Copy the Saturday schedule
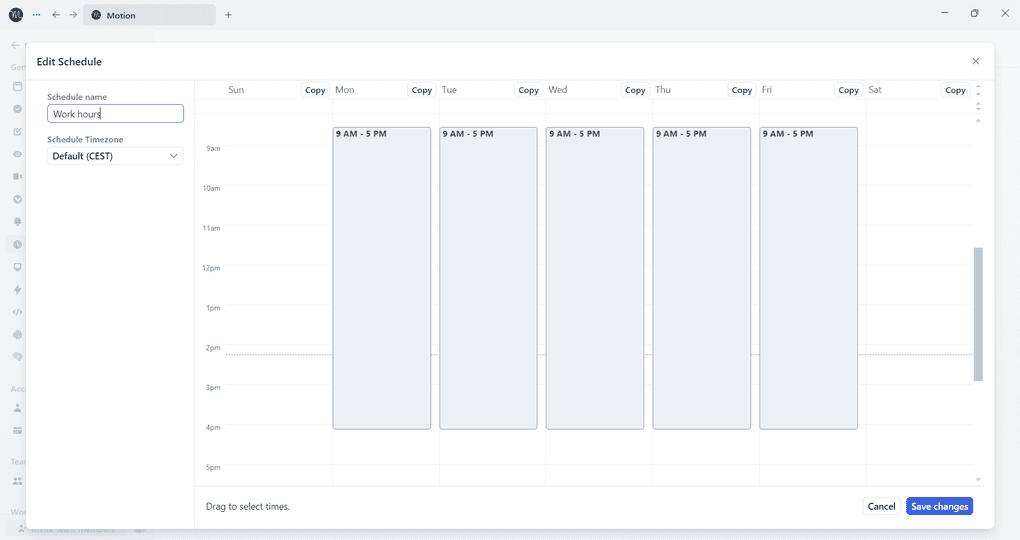1020x540 pixels. coord(955,90)
